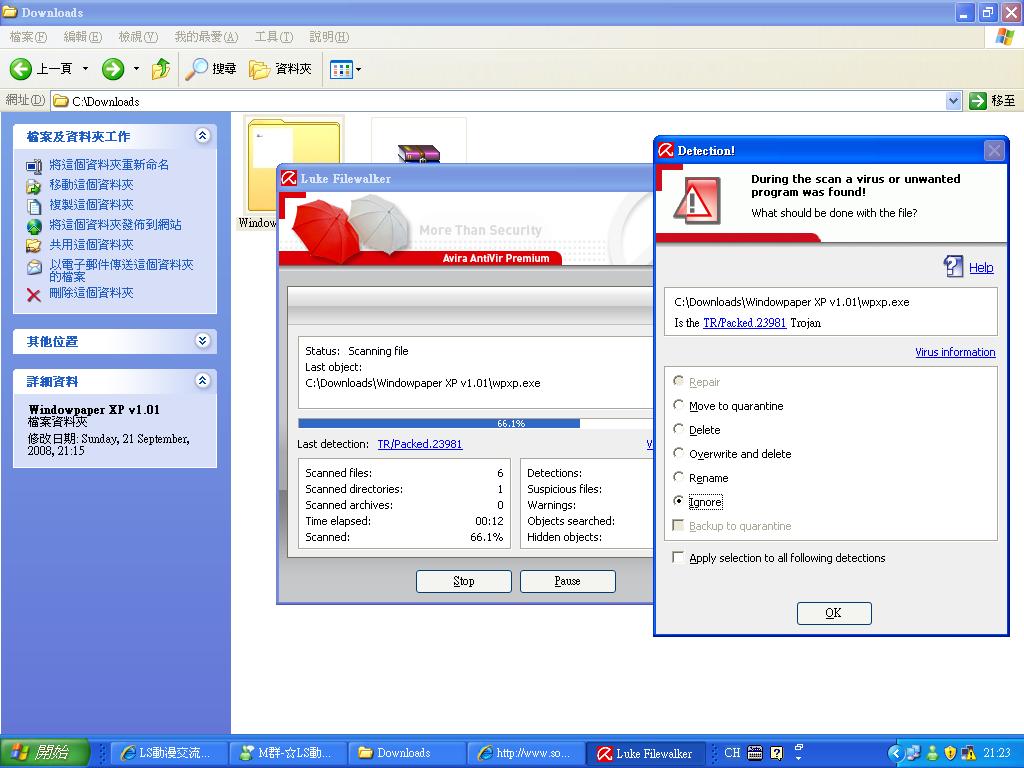Click Start button on taskbar
Screen dimensions: 1024x768
[x=46, y=753]
